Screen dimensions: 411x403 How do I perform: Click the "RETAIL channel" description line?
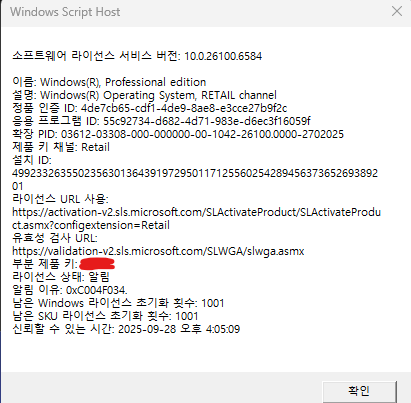[x=144, y=95]
